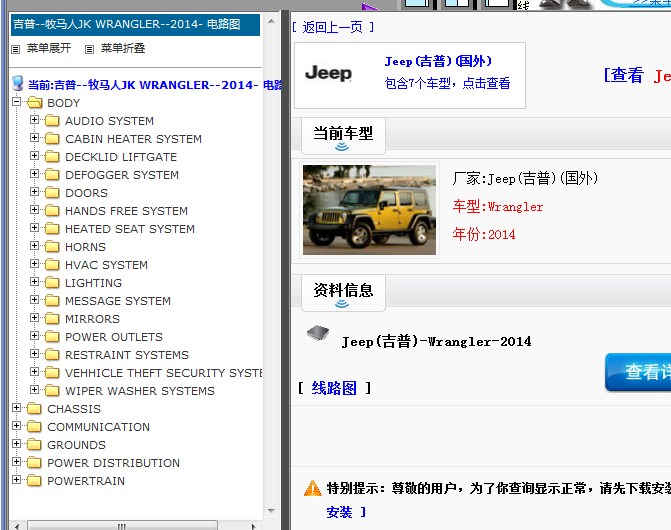Click the tree panel scroll-down arrow
The width and height of the screenshot is (671, 530).
271,511
